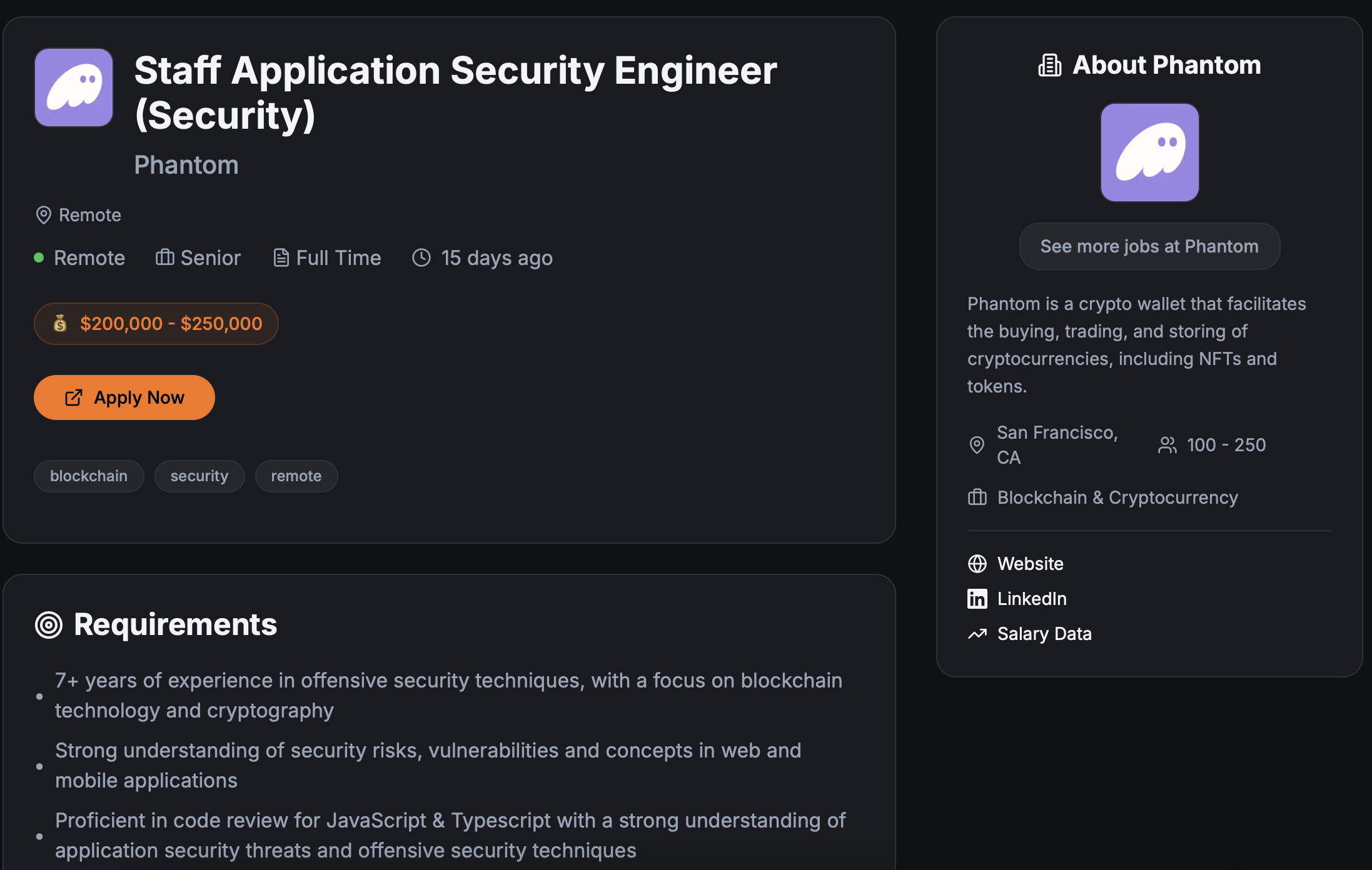This screenshot has width=1372, height=870.
Task: Click the large Phantom logo in About panel
Action: (x=1149, y=152)
